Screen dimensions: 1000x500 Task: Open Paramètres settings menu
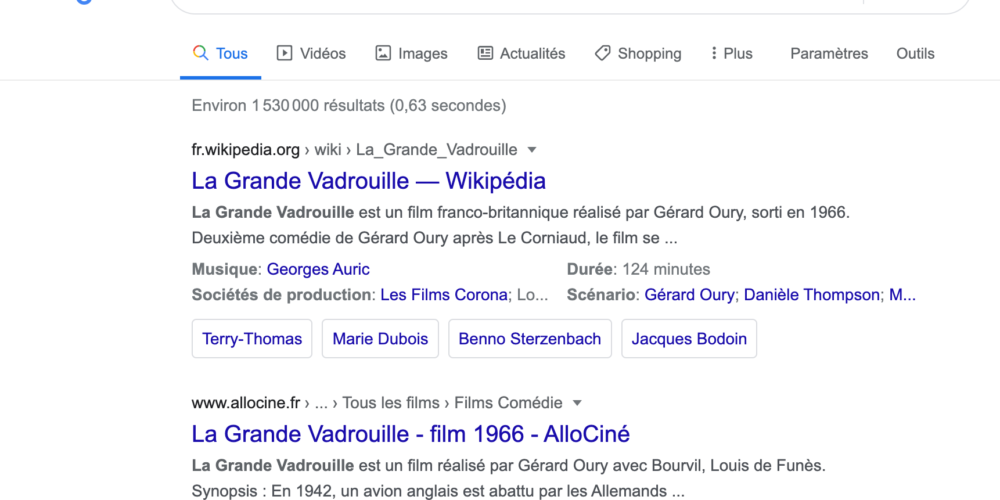coord(829,54)
